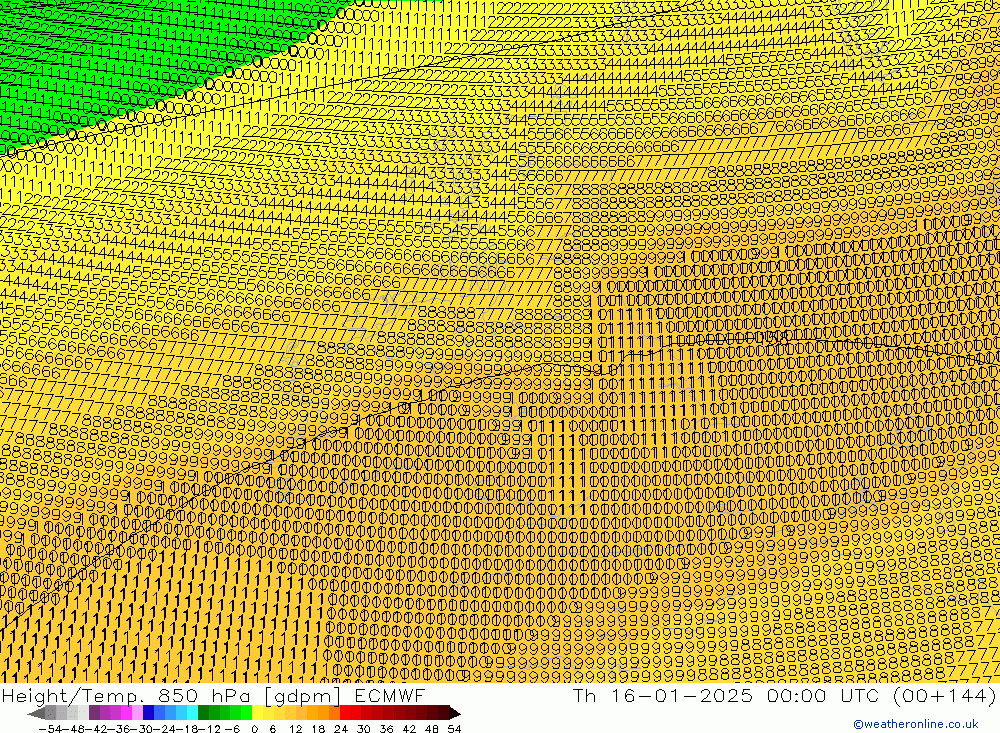This screenshot has width=1000, height=733.
Task: Click the ECMWF model label
Action: (x=390, y=696)
